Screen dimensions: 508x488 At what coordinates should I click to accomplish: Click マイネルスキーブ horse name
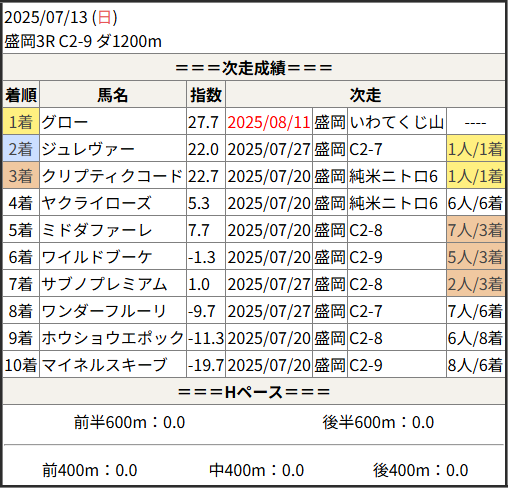(x=104, y=365)
